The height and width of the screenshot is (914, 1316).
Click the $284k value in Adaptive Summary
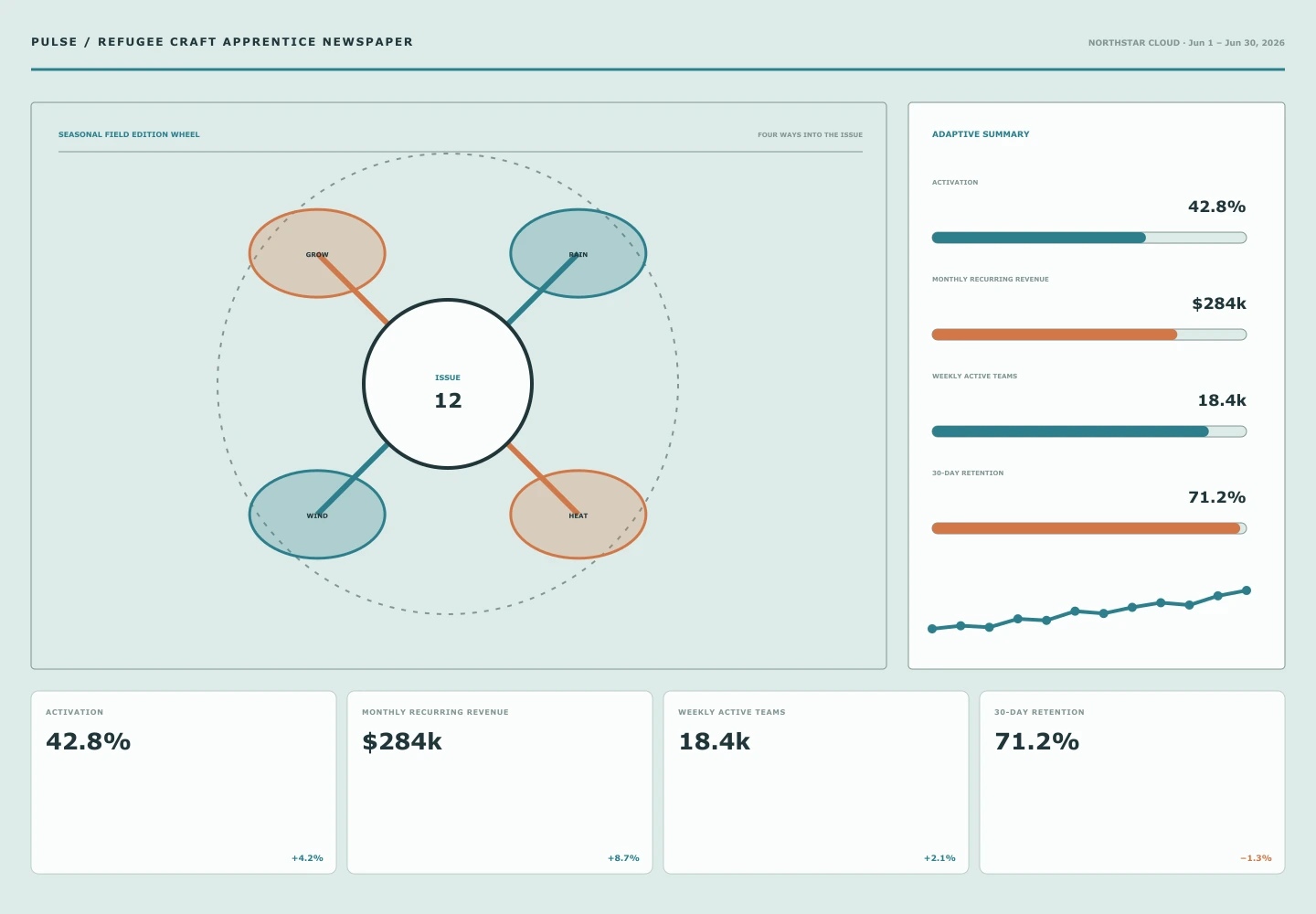[x=1219, y=303]
